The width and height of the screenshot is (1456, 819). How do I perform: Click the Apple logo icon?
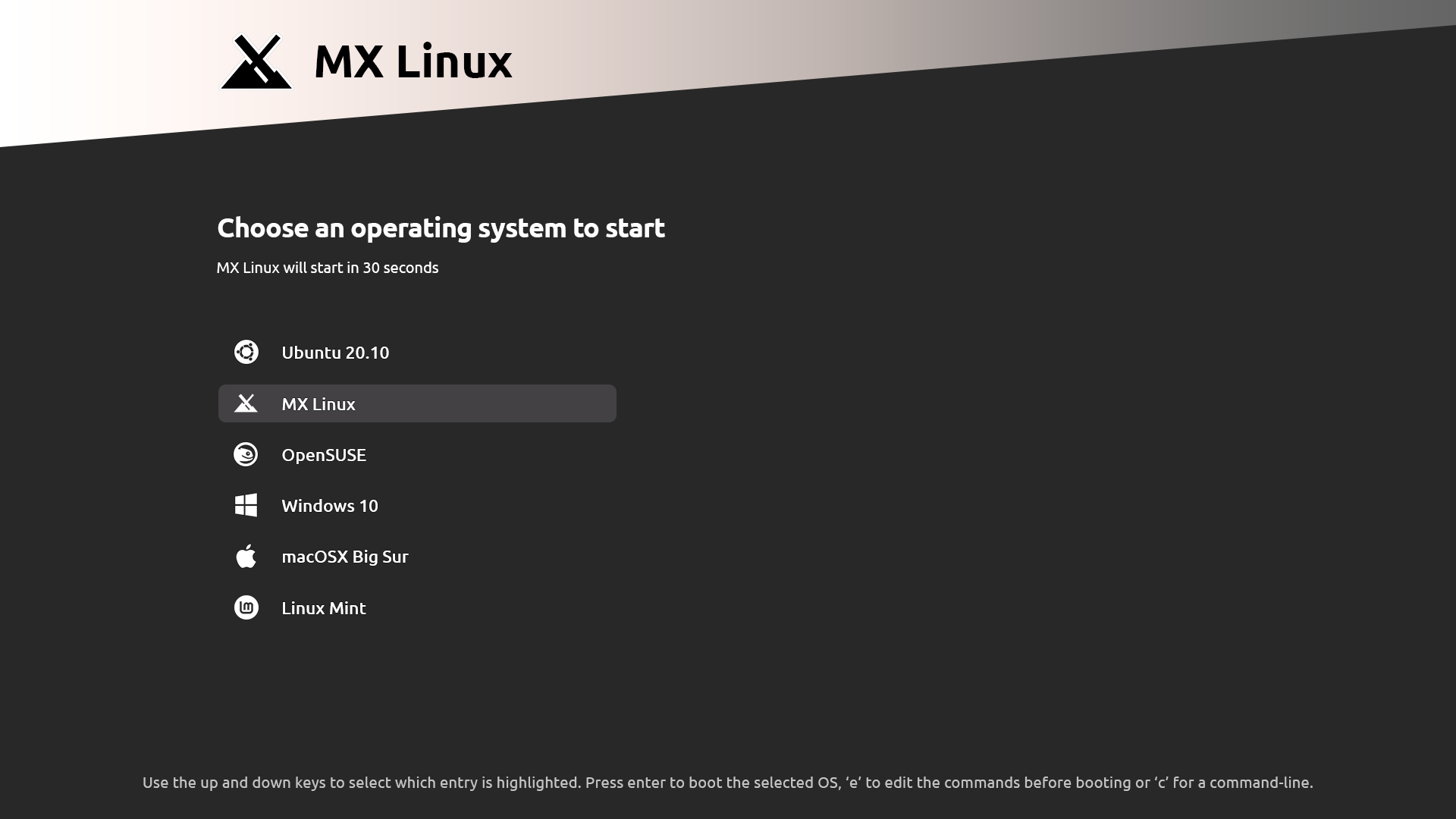(x=246, y=556)
